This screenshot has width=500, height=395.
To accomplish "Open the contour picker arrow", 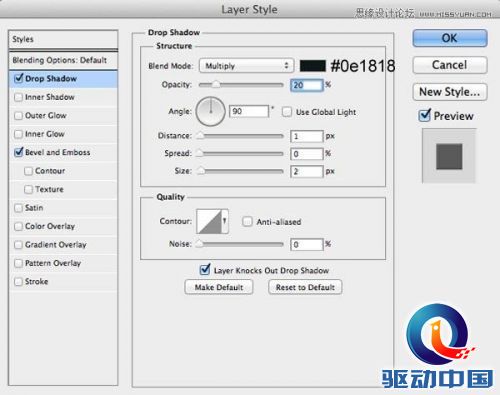I will click(225, 221).
